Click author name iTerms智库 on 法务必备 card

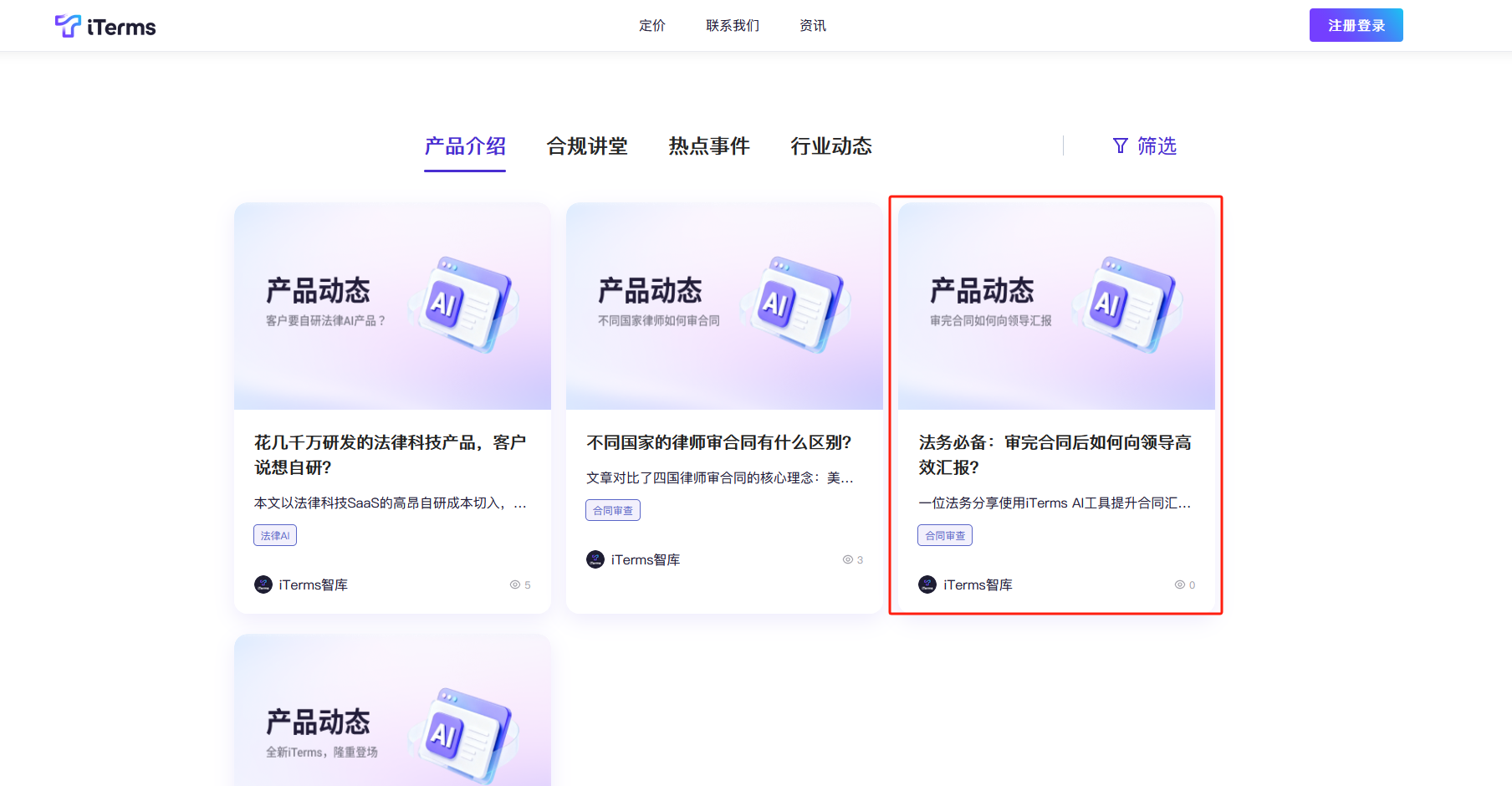point(978,585)
